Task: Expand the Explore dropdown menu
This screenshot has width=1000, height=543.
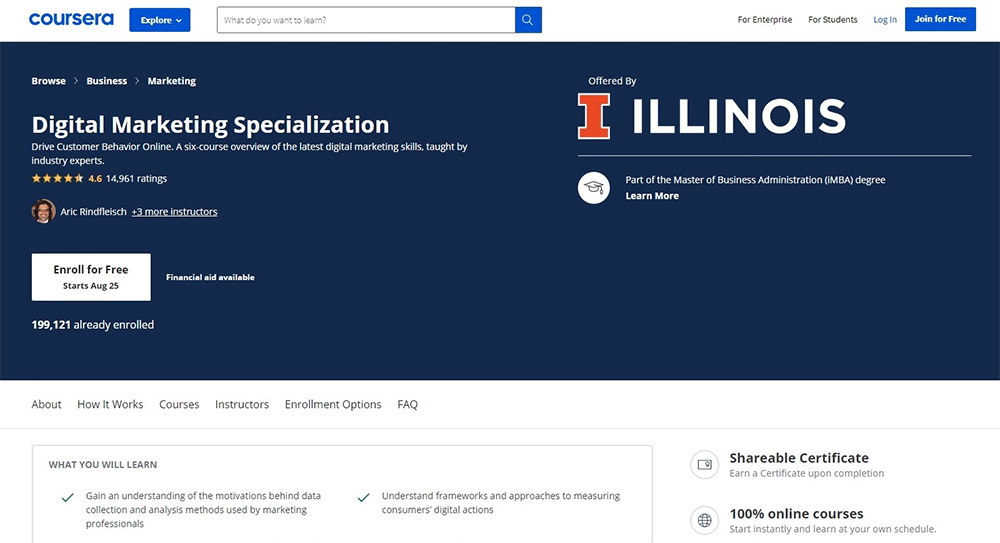Action: click(159, 20)
